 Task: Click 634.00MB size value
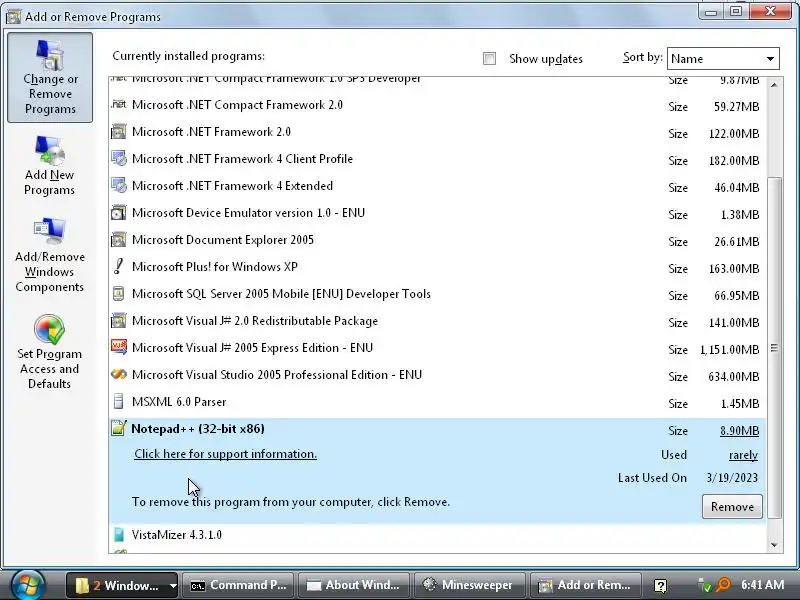coord(734,377)
